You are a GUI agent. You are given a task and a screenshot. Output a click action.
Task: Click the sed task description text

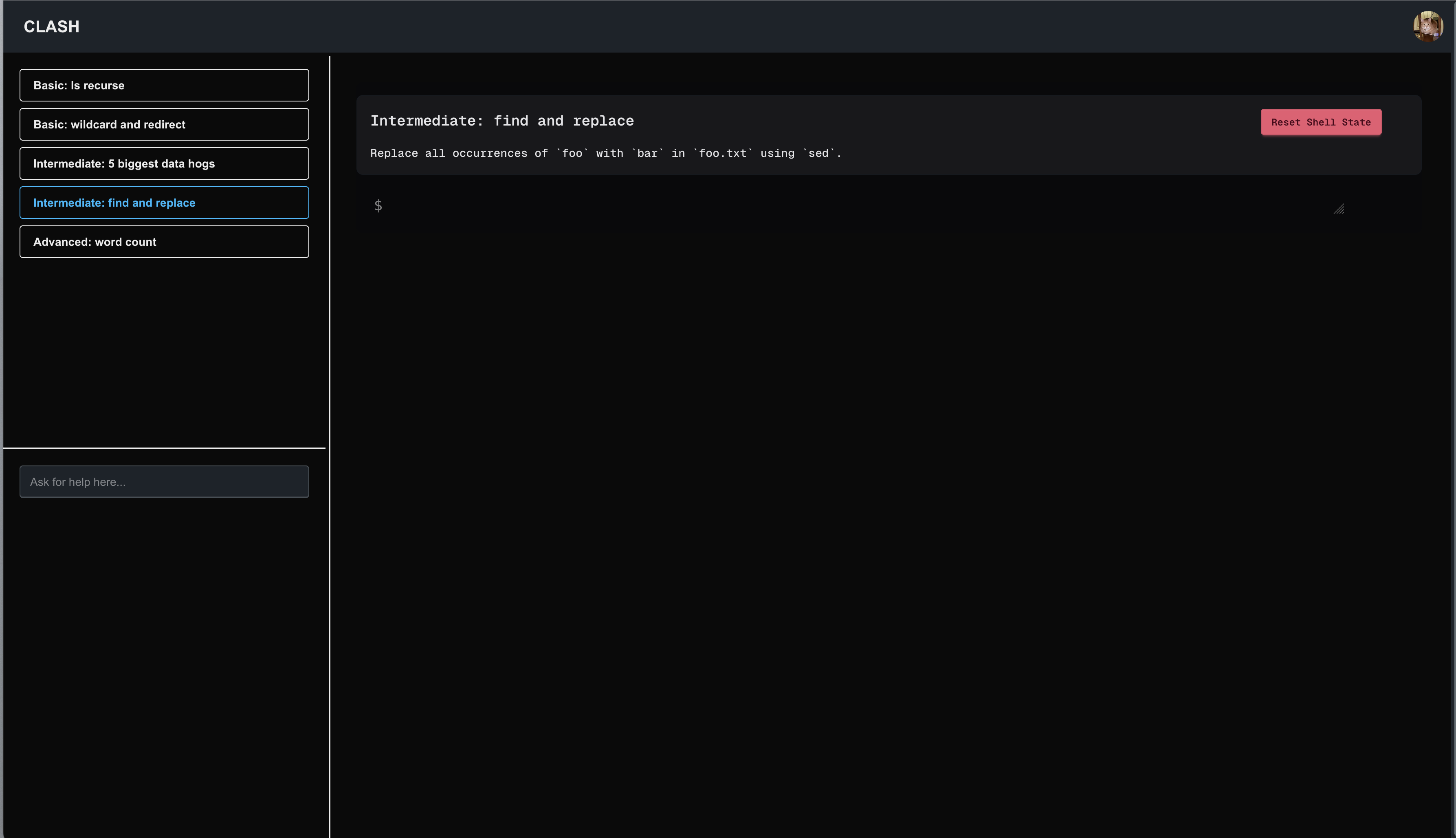coord(605,153)
